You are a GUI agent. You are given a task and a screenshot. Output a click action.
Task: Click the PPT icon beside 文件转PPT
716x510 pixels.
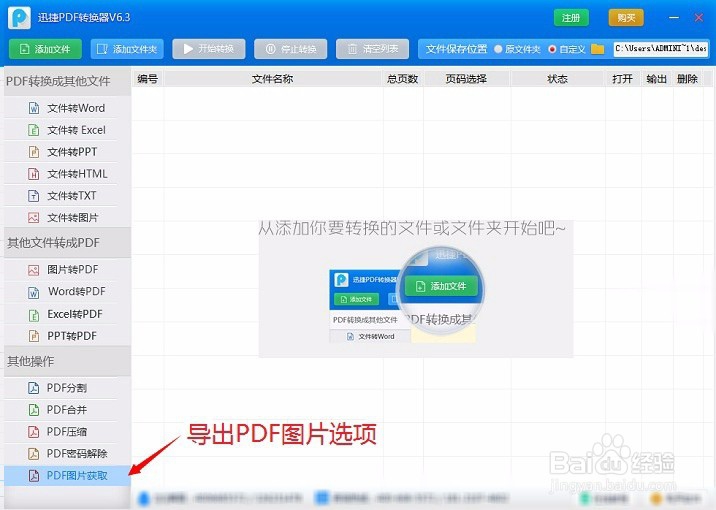34,152
